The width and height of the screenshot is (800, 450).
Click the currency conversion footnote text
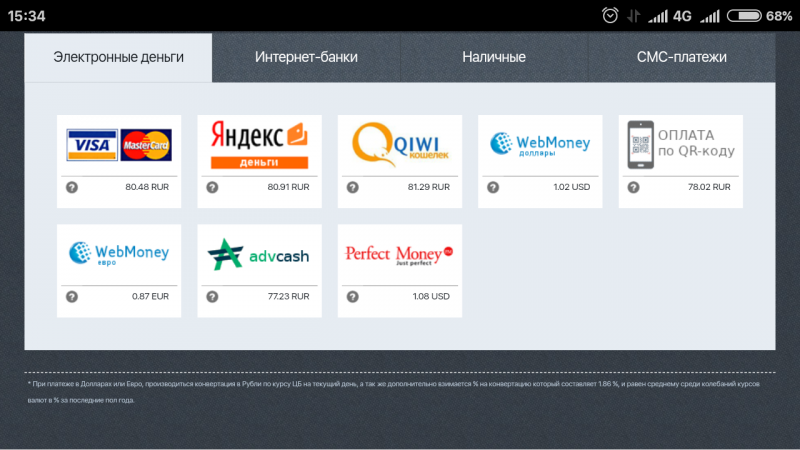coord(393,392)
